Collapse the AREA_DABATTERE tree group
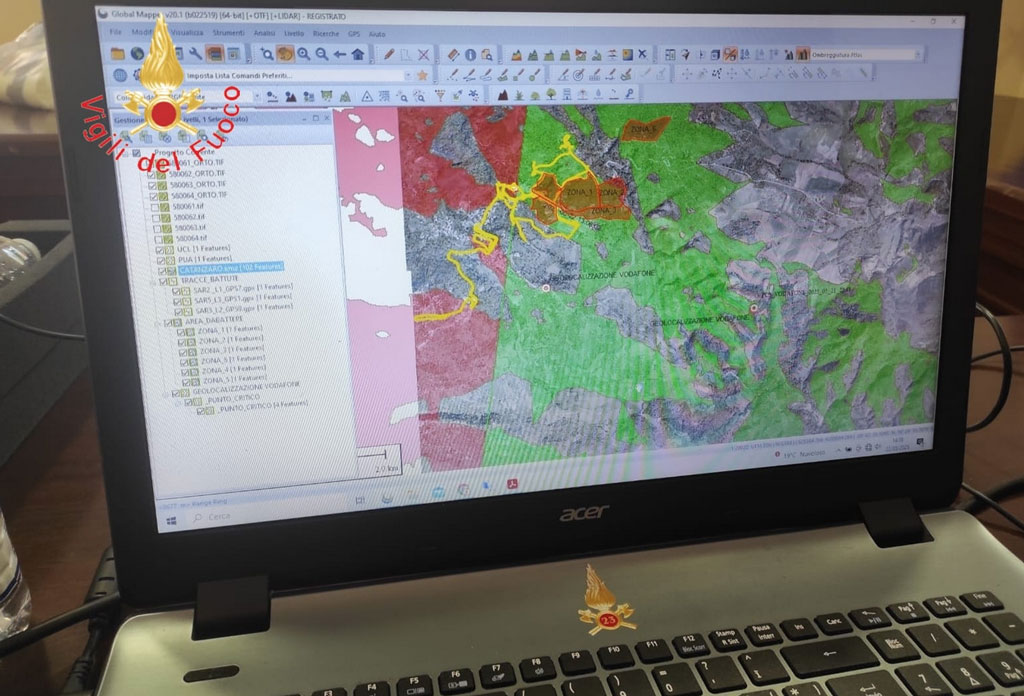 point(158,323)
